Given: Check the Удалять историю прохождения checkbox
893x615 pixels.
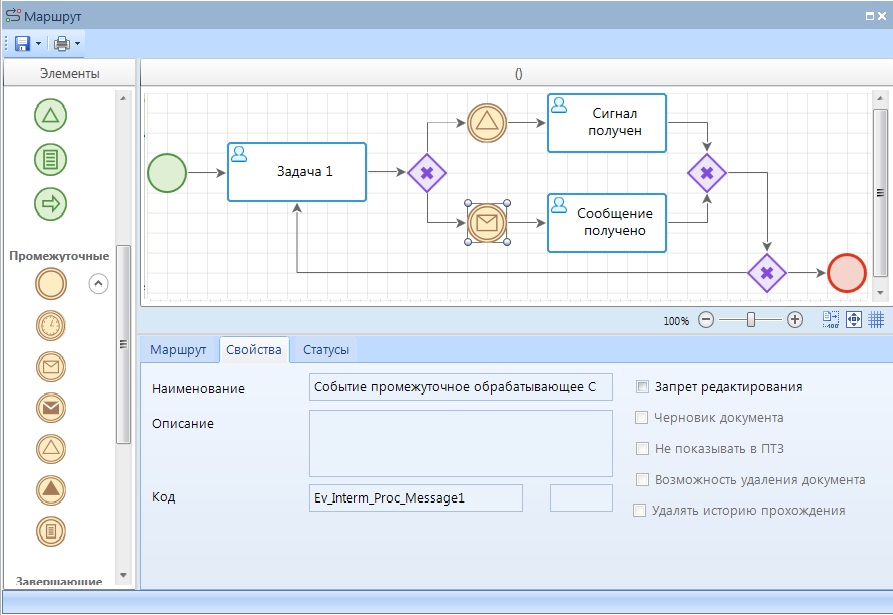Looking at the screenshot, I should tap(640, 511).
